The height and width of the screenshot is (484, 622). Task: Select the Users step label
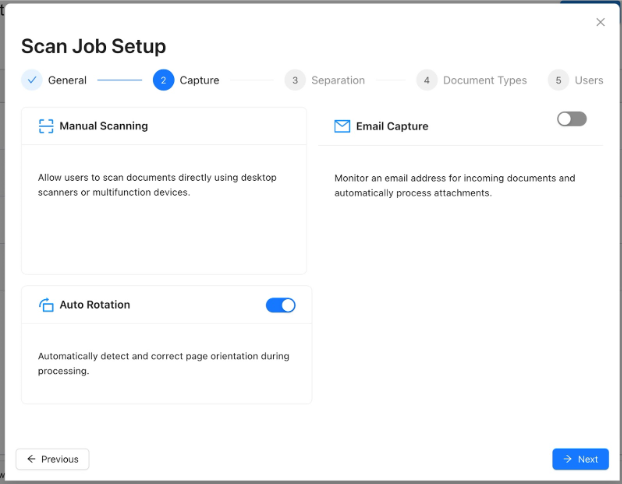[588, 80]
